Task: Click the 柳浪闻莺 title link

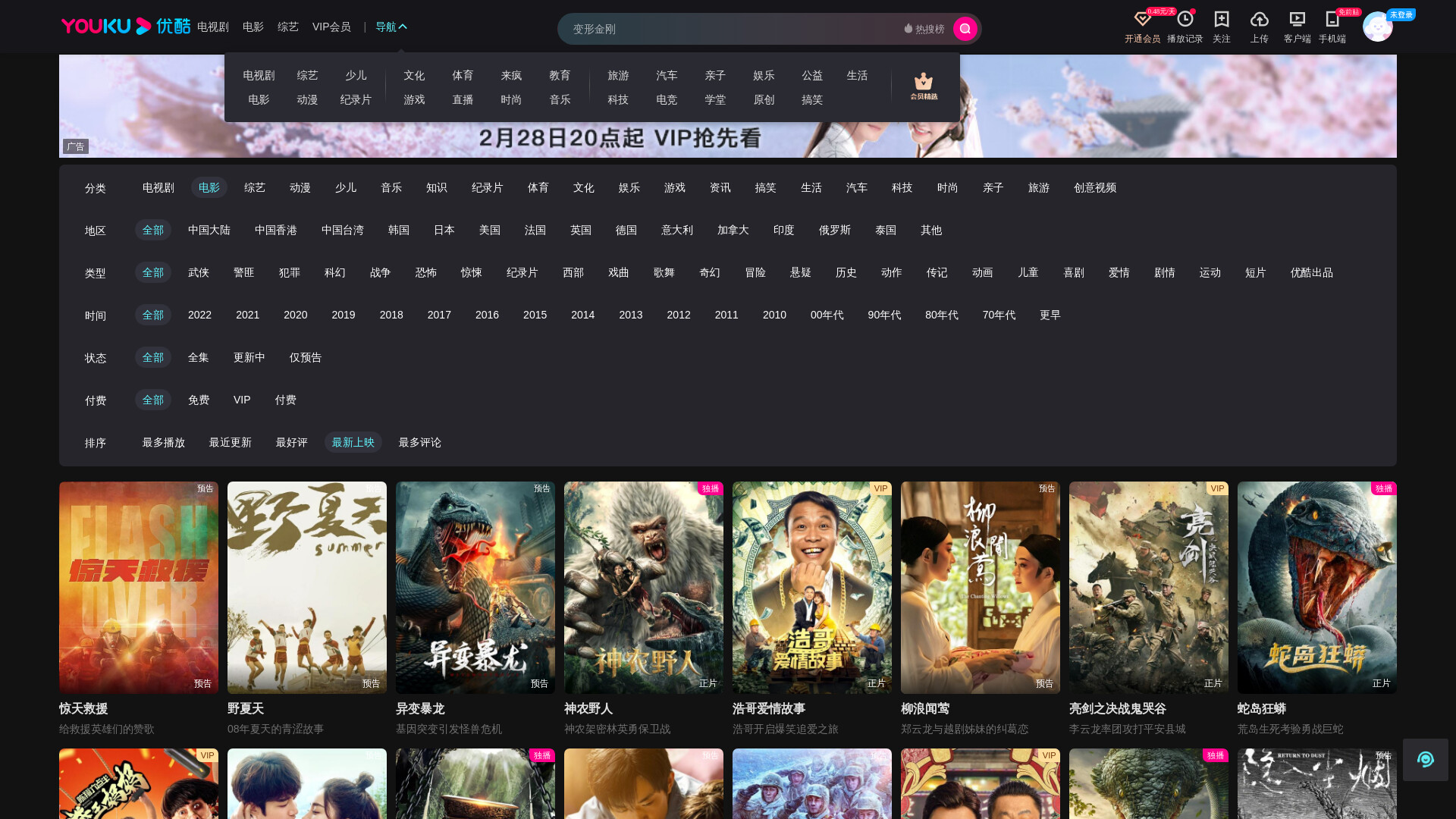Action: click(x=925, y=708)
